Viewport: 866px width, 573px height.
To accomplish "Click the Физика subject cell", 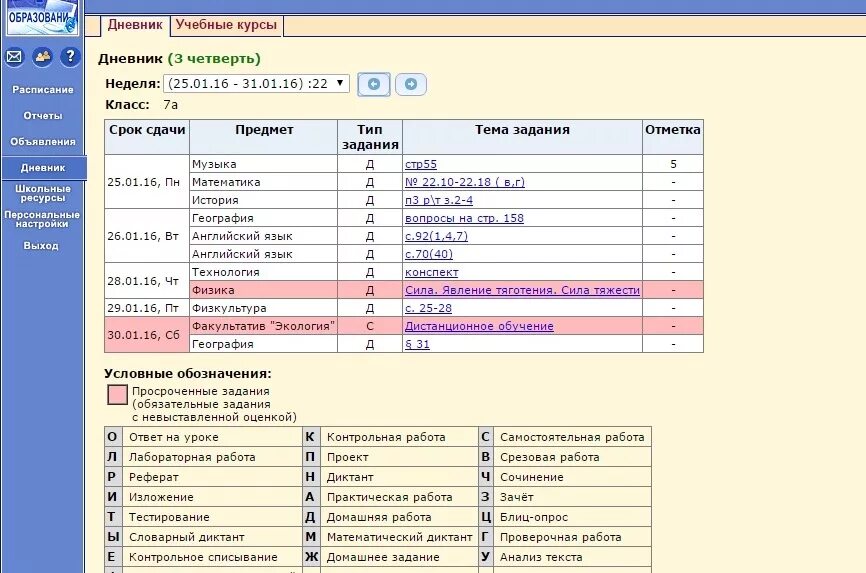I will [x=263, y=290].
